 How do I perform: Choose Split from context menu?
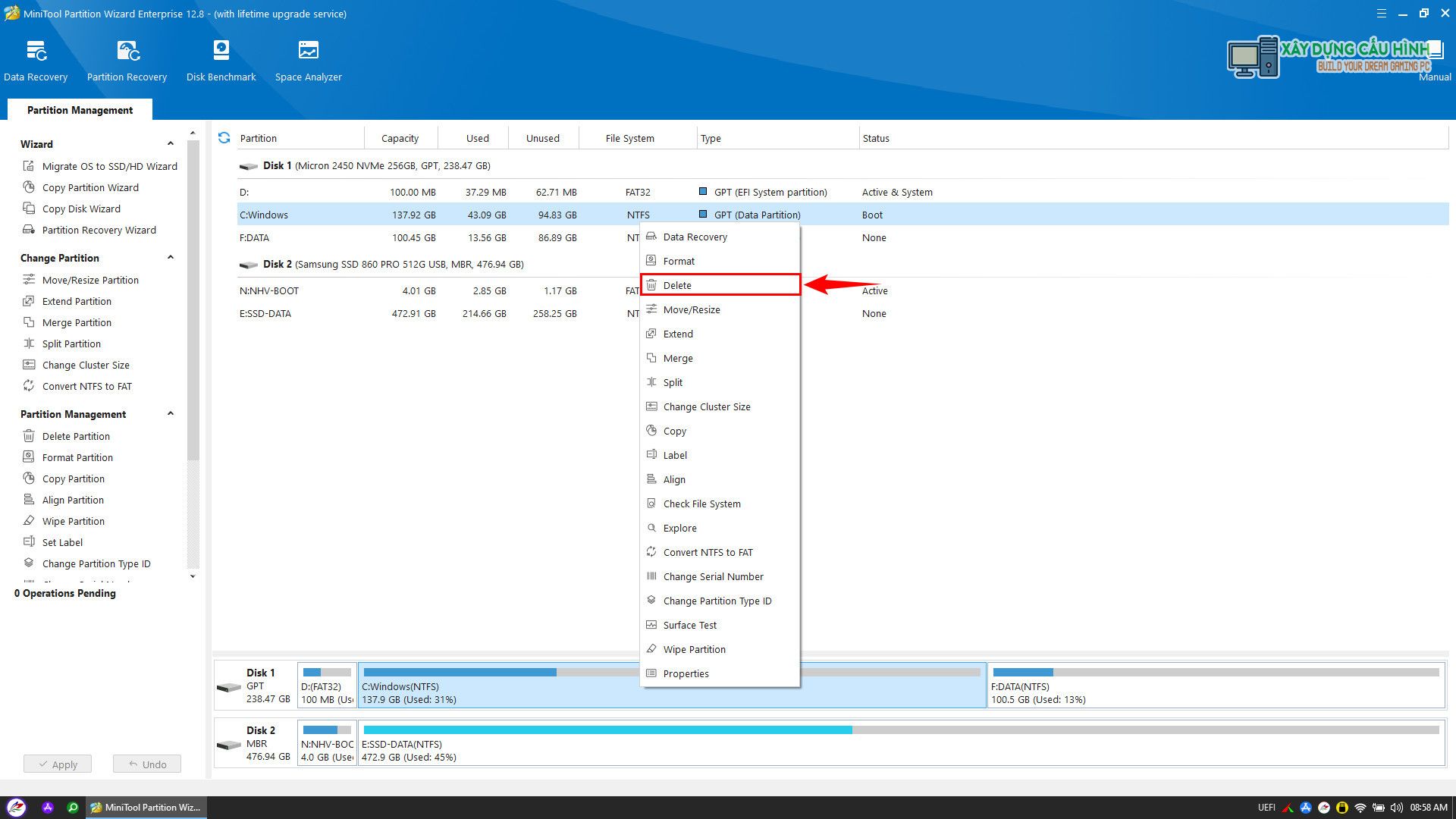click(720, 382)
